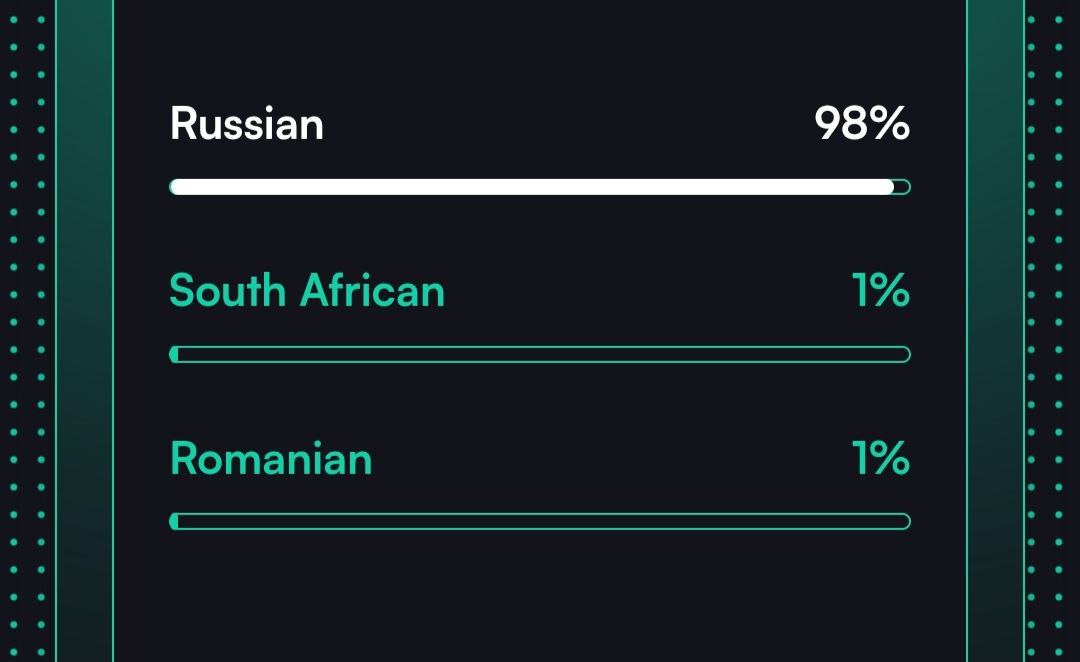Click the filled start of South African bar
The width and height of the screenshot is (1080, 662).
175,354
